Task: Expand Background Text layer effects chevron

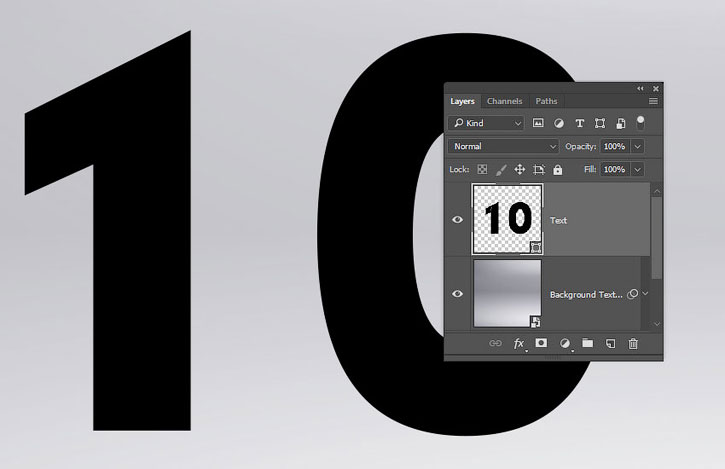Action: (x=645, y=294)
